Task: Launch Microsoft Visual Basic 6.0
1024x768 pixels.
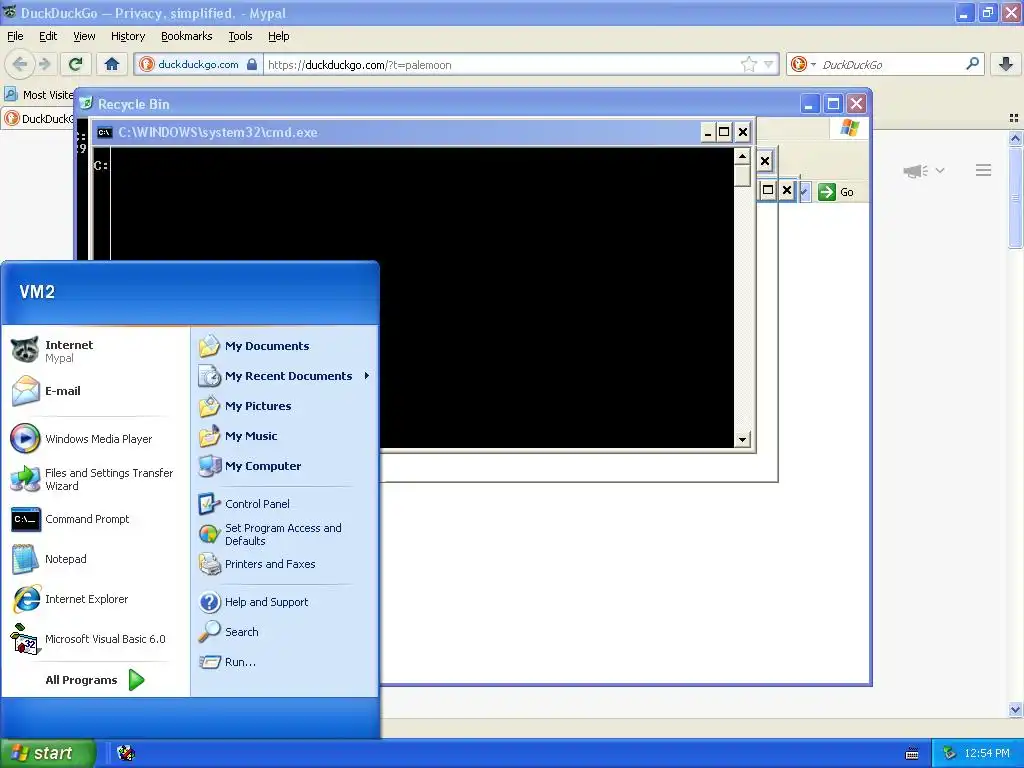Action: pyautogui.click(x=95, y=639)
